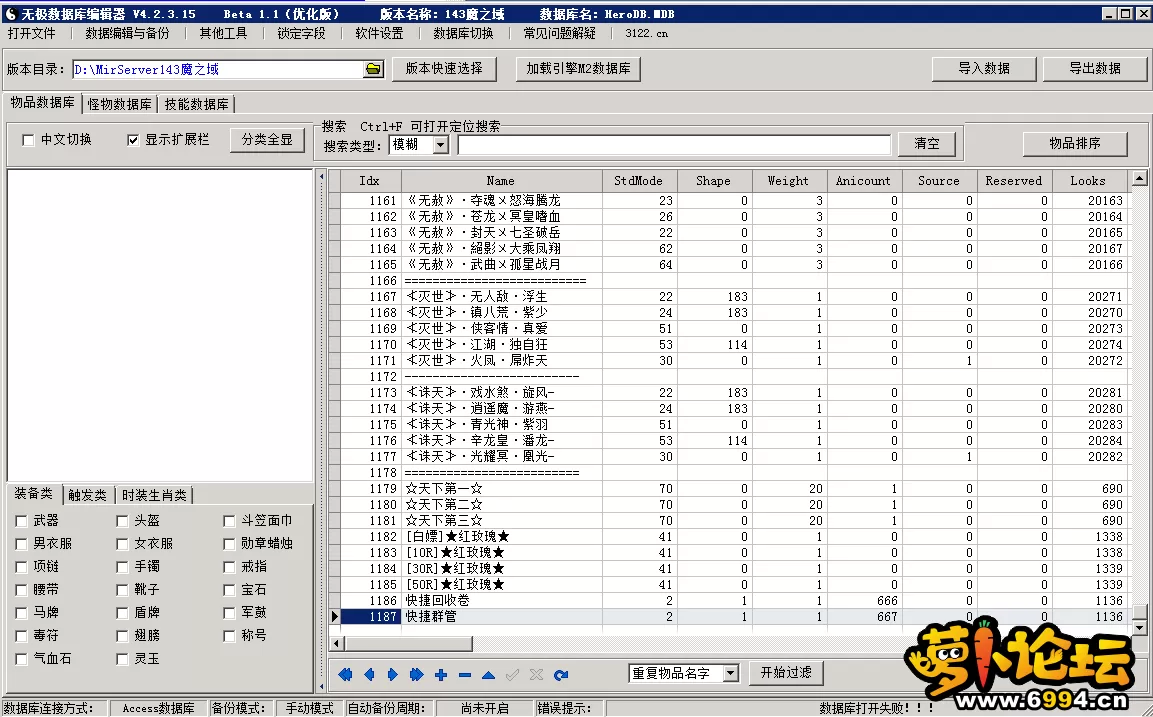Tick the 戒指 checkbox
This screenshot has height=717, width=1153.
tap(229, 566)
